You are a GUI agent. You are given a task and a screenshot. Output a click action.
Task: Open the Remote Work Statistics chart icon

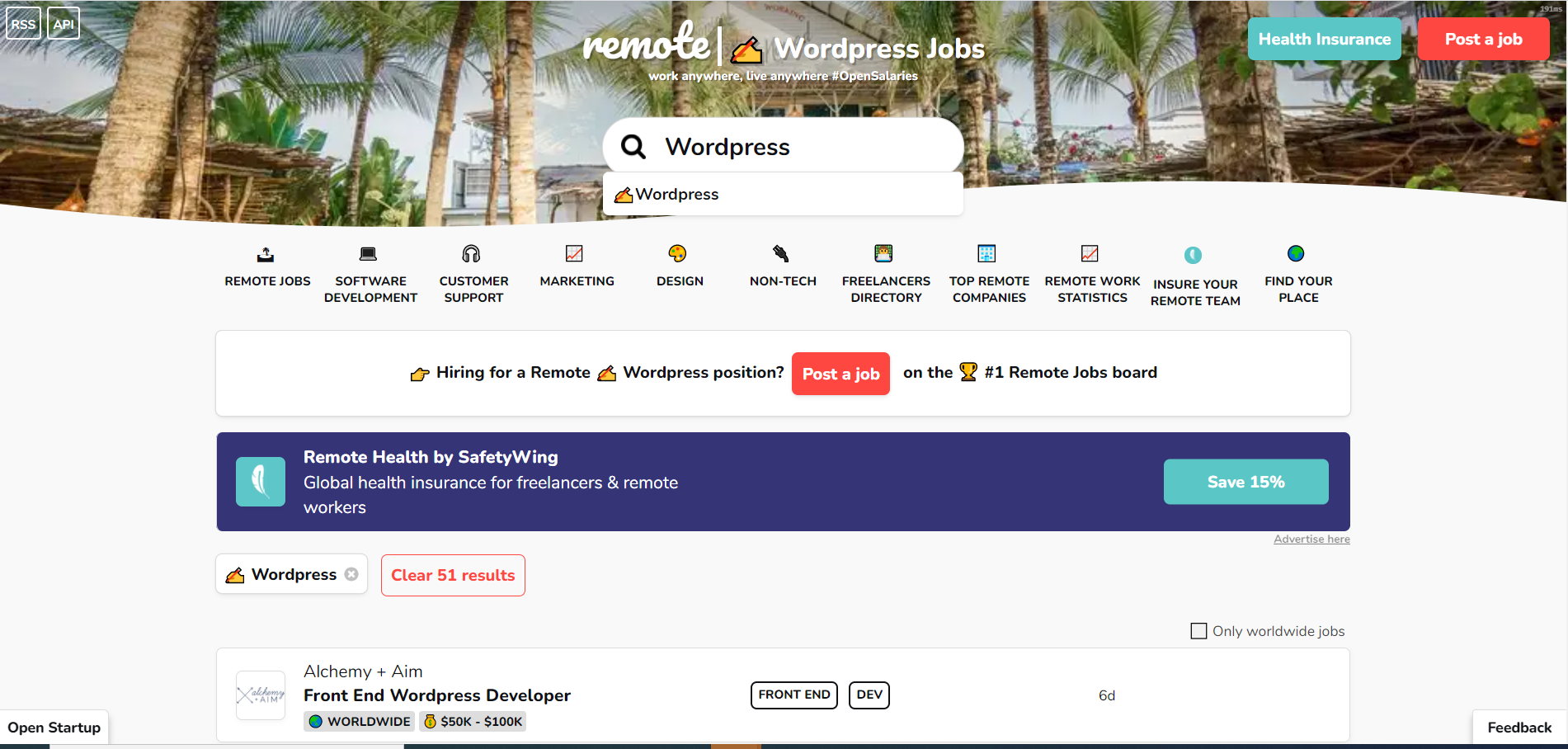click(1090, 254)
